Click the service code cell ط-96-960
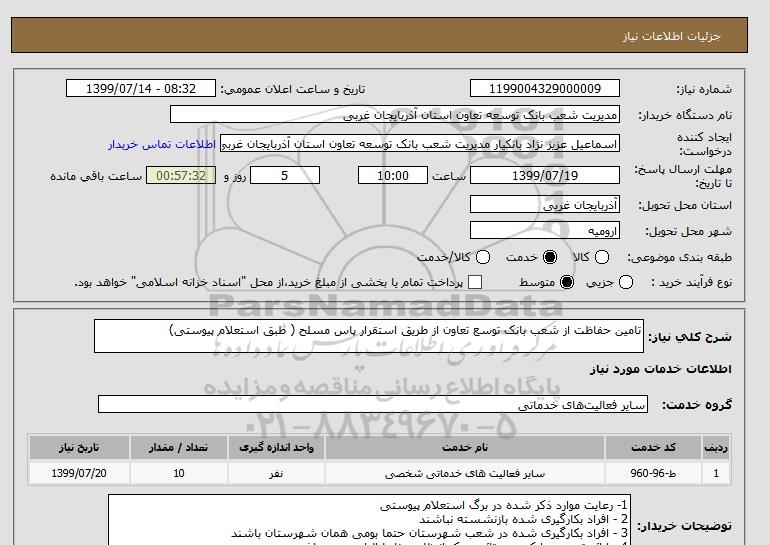The height and width of the screenshot is (545, 770). pos(653,473)
